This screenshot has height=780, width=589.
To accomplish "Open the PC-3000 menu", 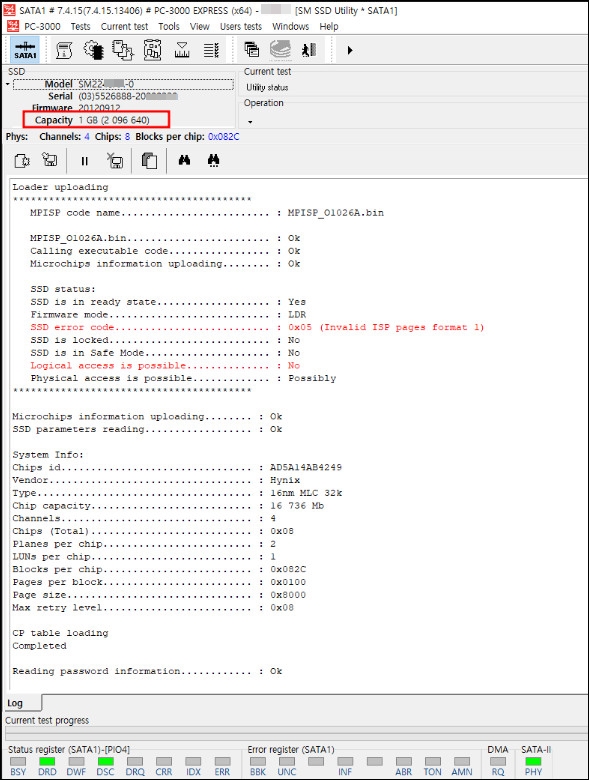I will point(42,26).
